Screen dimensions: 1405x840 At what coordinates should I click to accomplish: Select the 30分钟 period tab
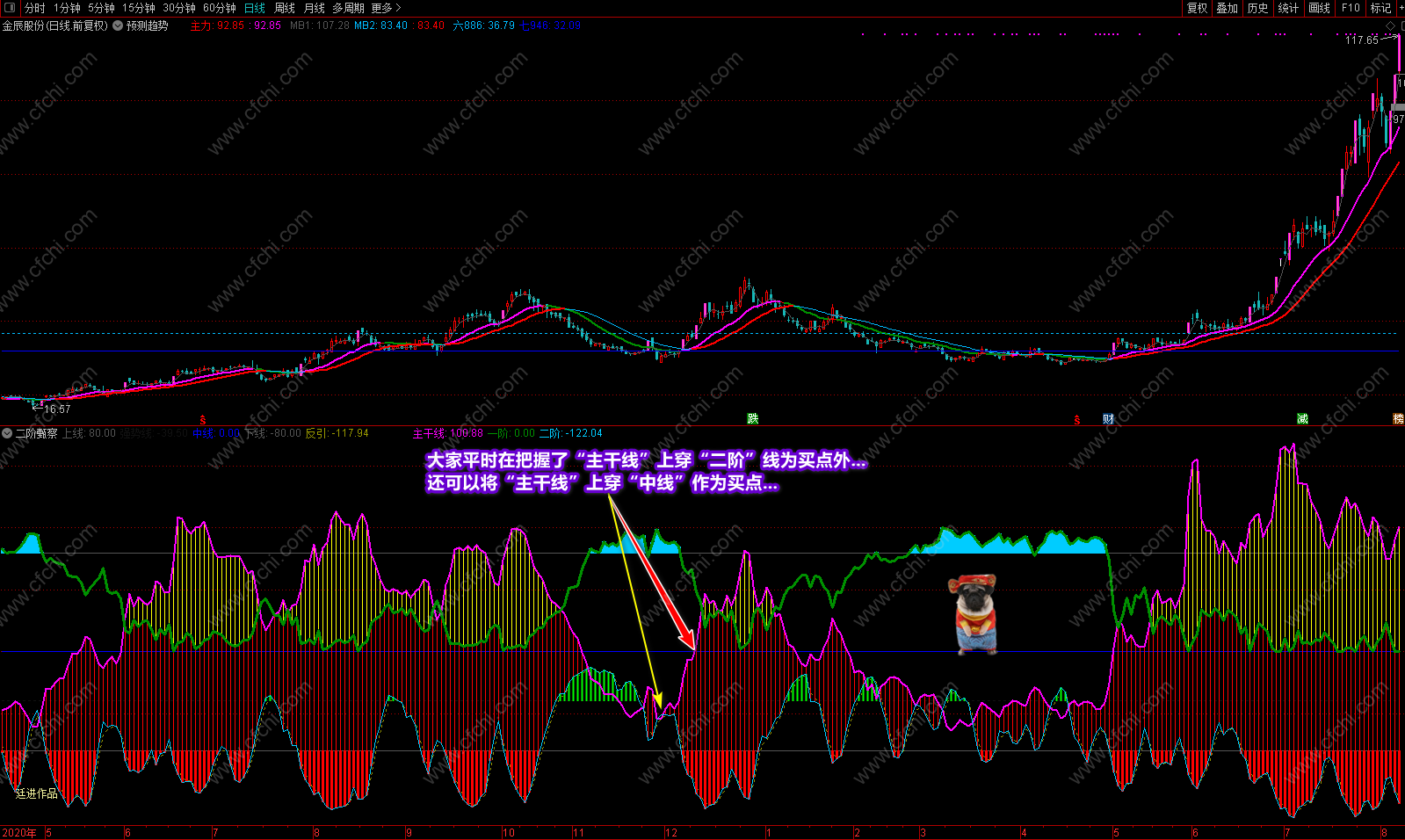[179, 8]
